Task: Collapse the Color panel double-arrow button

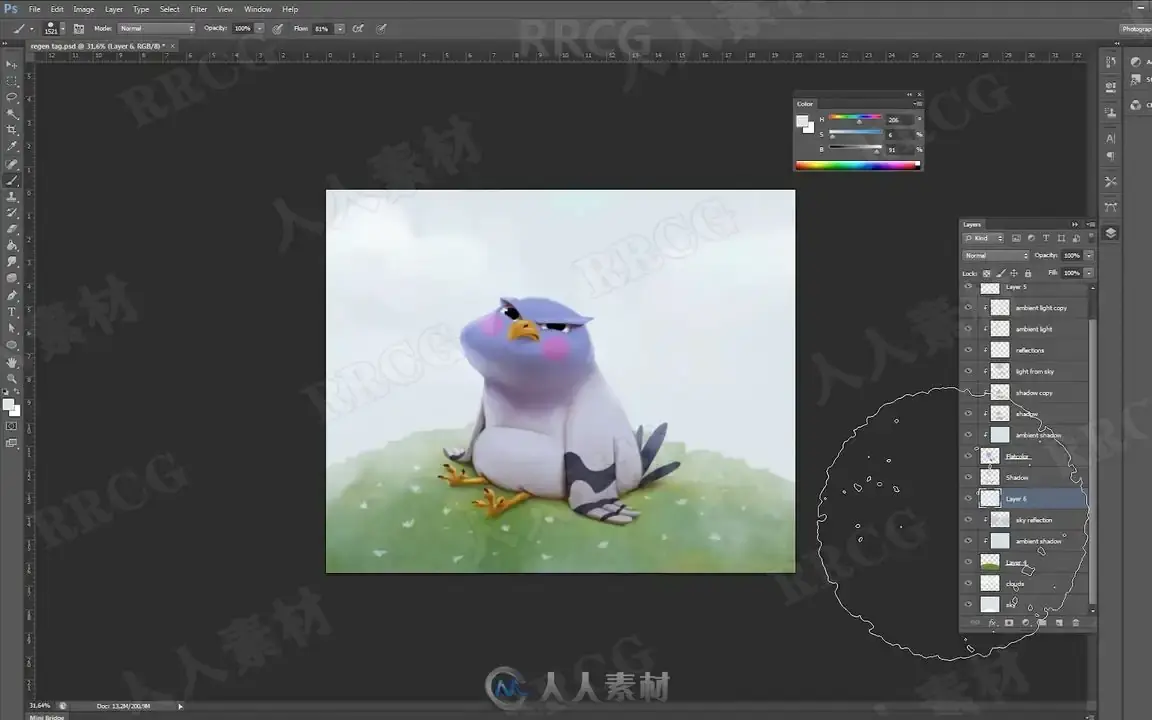Action: pos(910,95)
